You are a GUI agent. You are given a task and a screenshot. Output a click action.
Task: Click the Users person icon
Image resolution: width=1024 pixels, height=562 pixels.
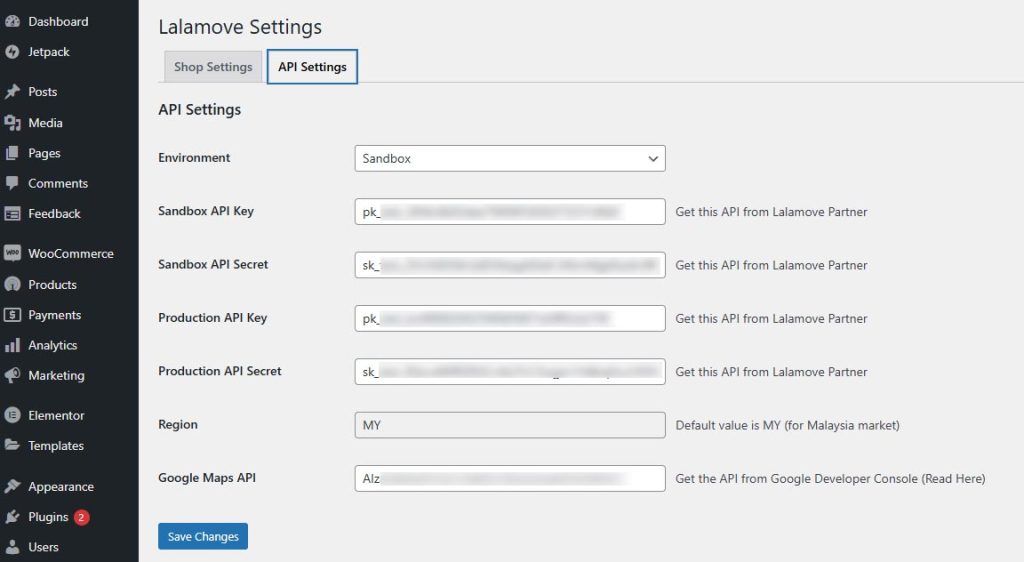coord(12,547)
